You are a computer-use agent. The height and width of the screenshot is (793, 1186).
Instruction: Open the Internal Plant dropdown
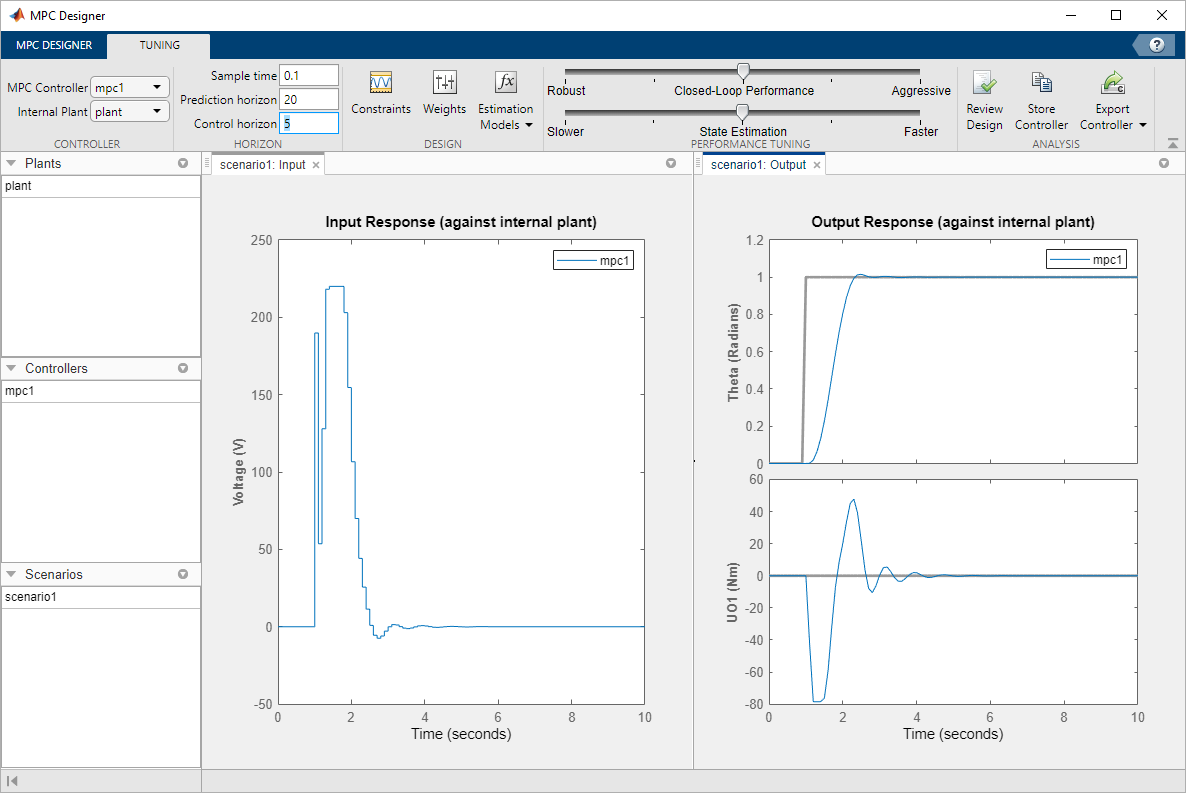click(x=129, y=112)
